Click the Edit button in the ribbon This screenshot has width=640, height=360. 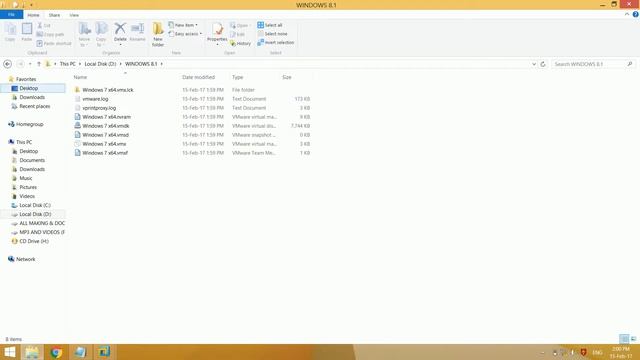click(238, 34)
